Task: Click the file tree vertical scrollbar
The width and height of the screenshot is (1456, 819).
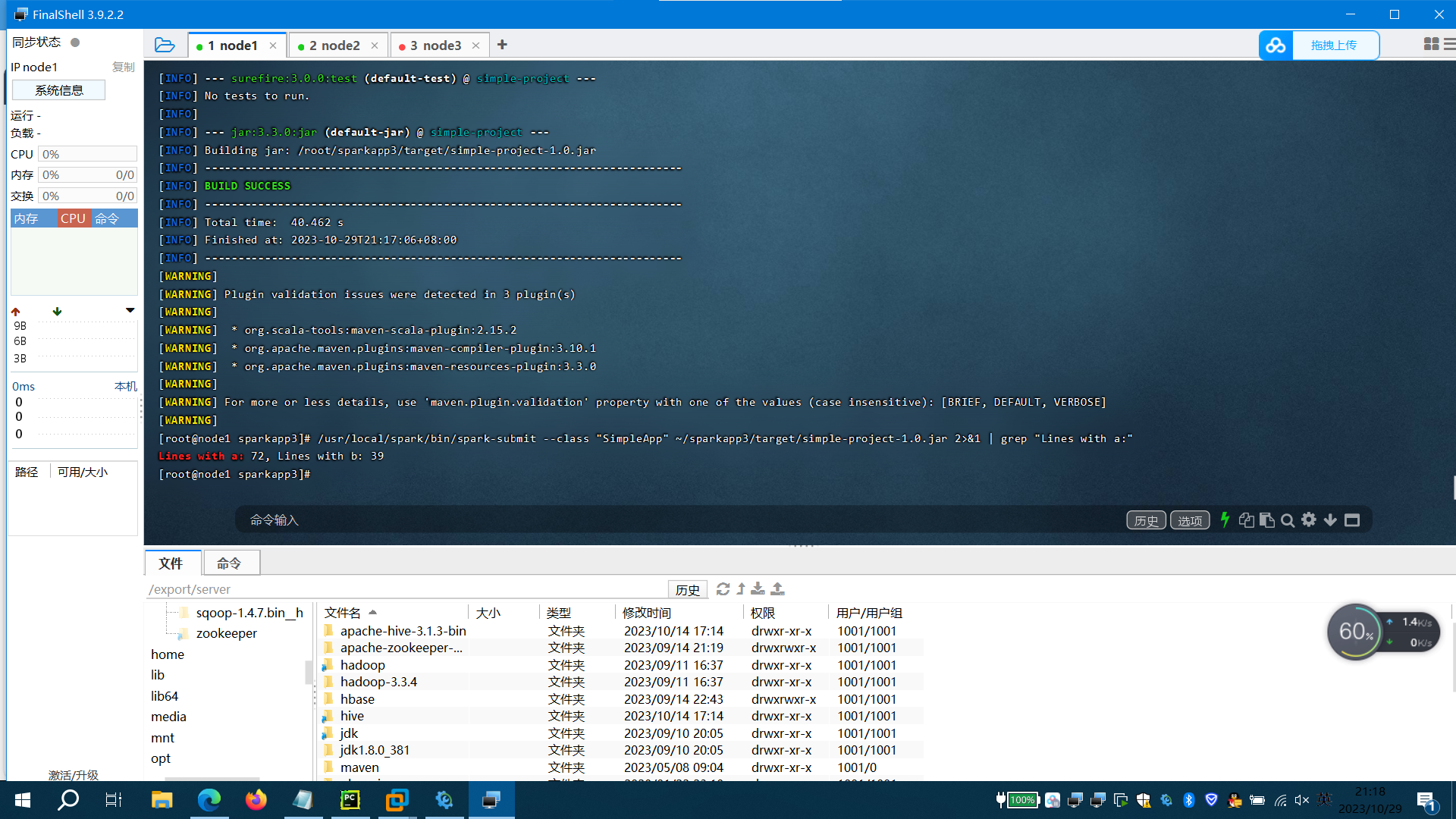Action: tap(309, 672)
